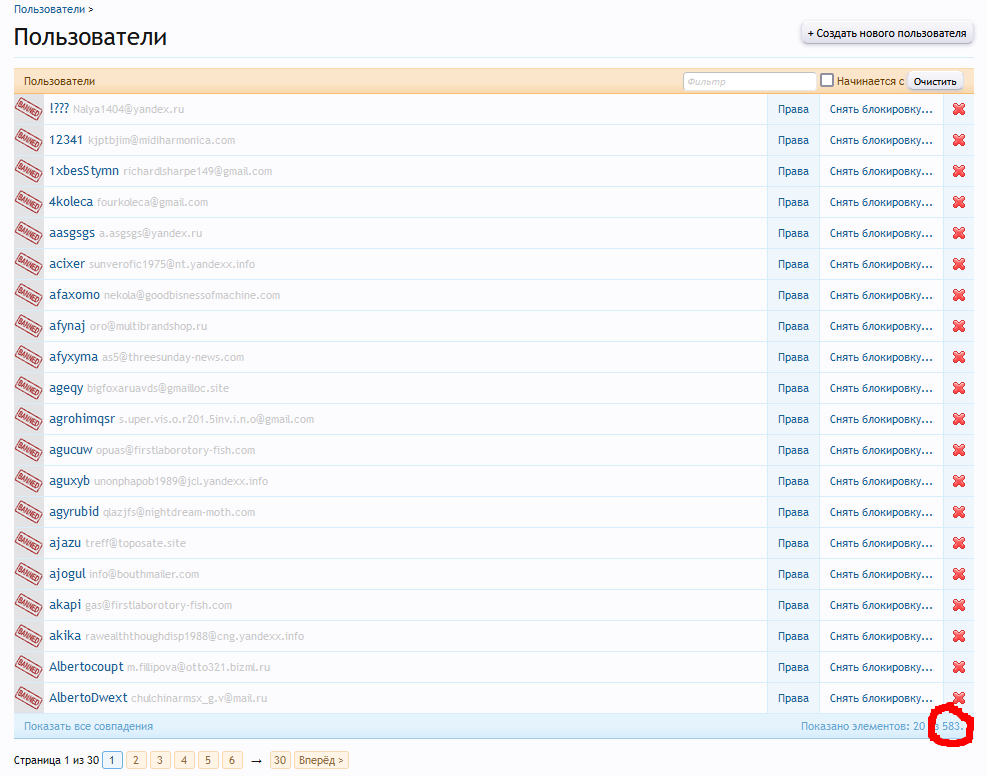Open the Пользователи breadcrumb link
The height and width of the screenshot is (776, 986).
tap(49, 8)
